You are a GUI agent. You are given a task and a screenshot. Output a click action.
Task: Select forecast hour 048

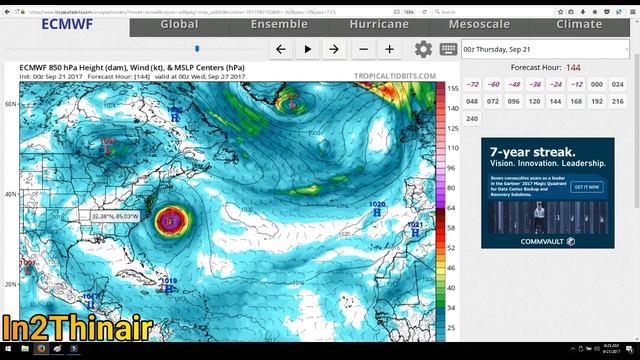tap(472, 101)
